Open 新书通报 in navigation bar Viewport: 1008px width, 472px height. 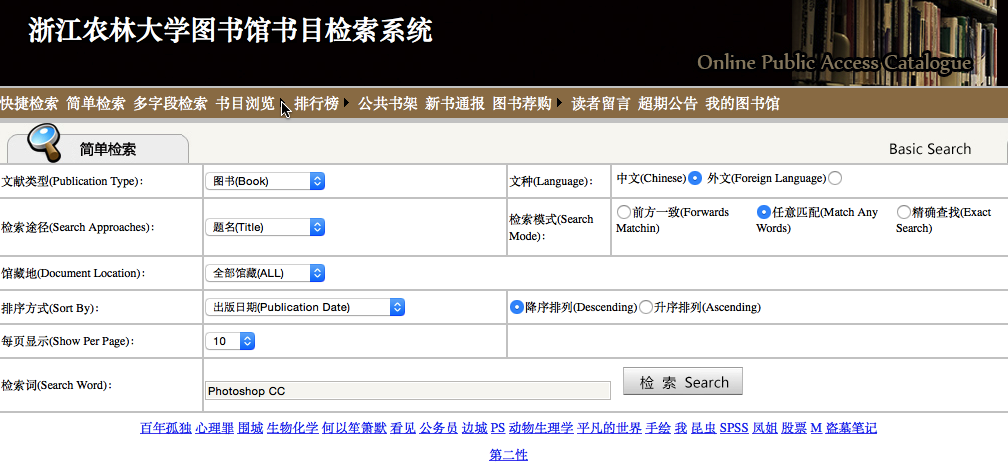(x=455, y=103)
